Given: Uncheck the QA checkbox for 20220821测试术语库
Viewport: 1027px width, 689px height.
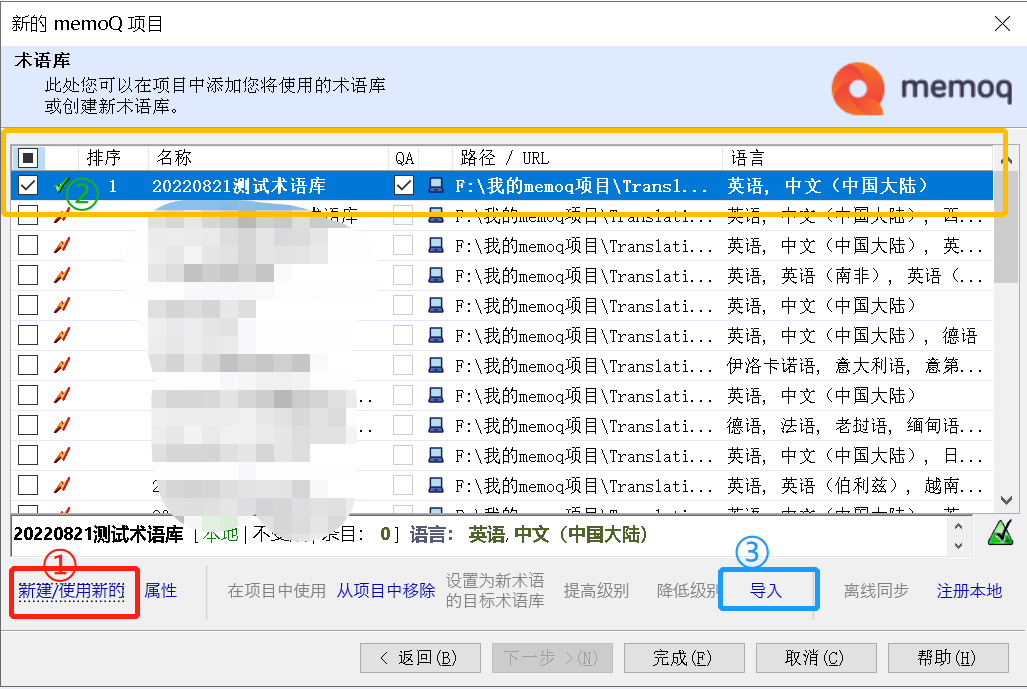Looking at the screenshot, I should tap(403, 185).
